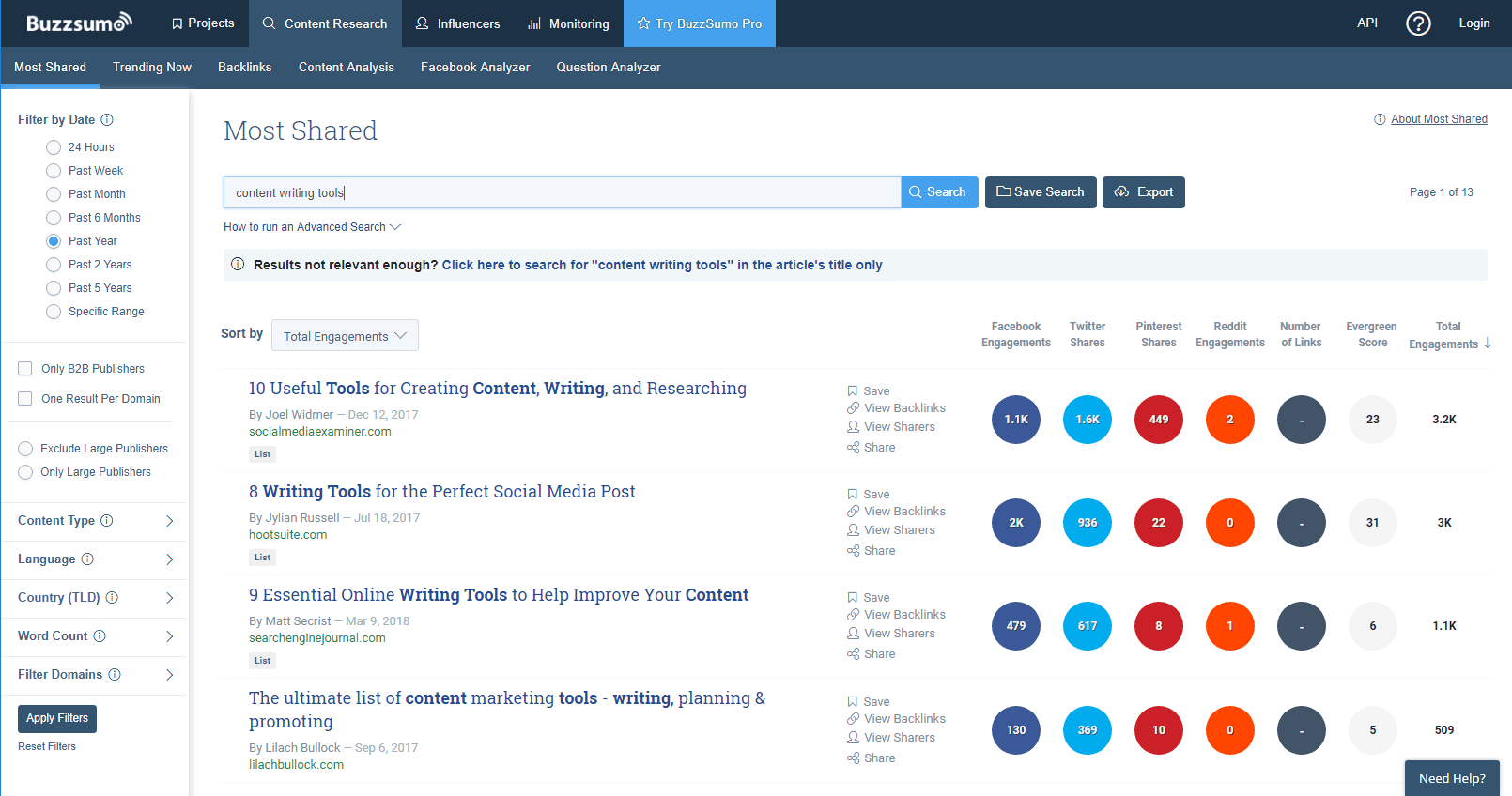This screenshot has width=1512, height=796.
Task: Click the Filter by Date info icon
Action: 107,119
